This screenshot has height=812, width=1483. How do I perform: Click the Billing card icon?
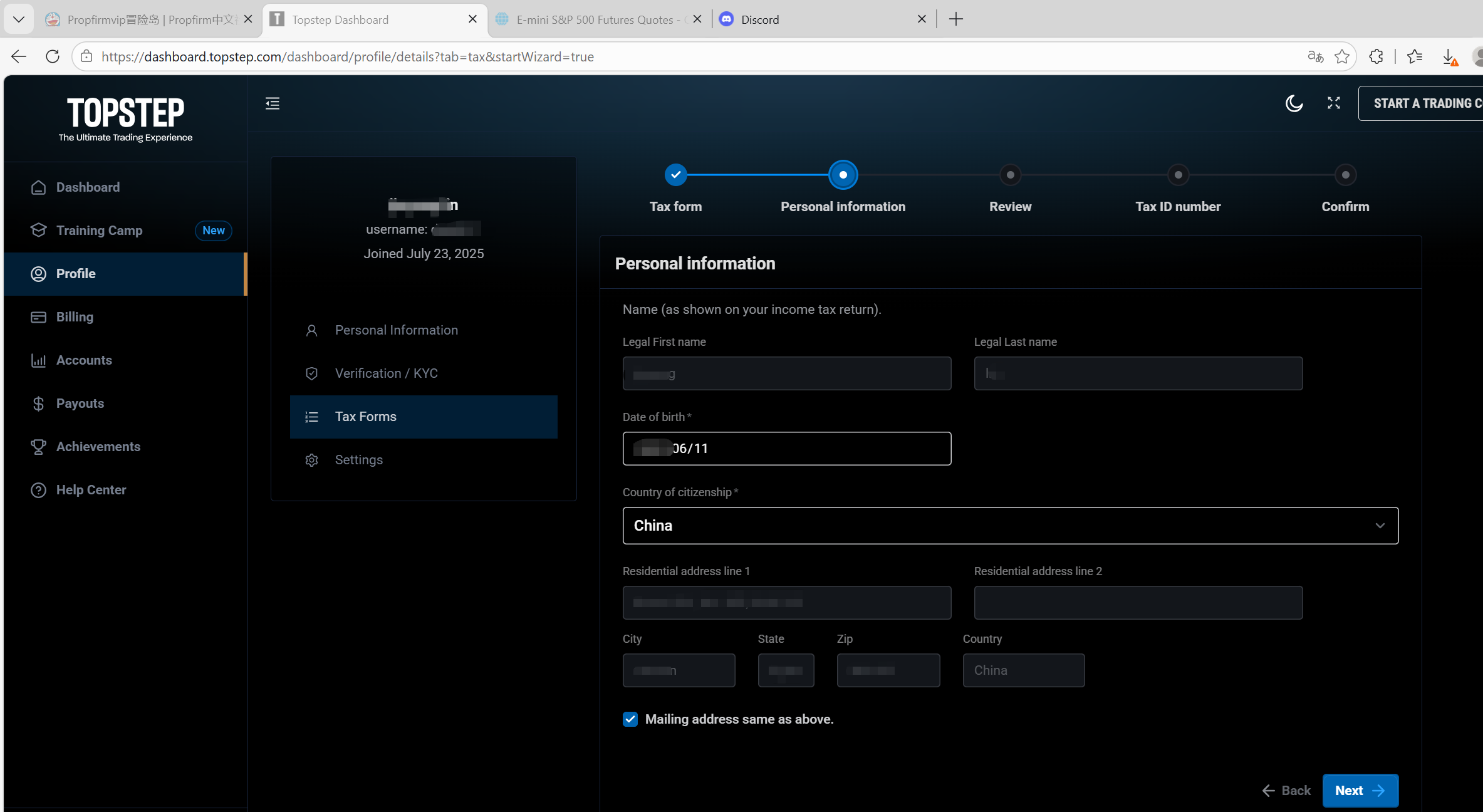pyautogui.click(x=38, y=317)
